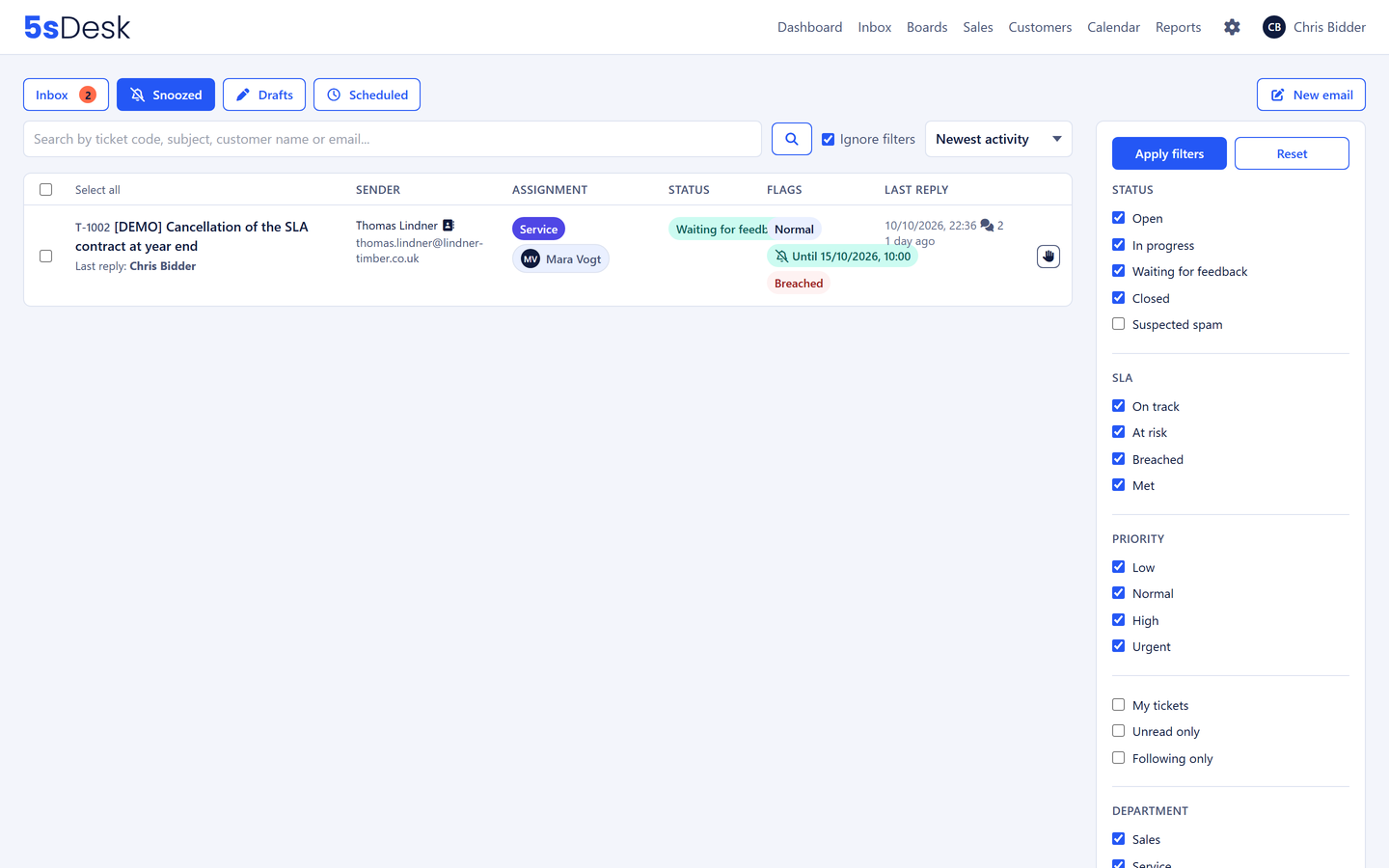Click the hand icon on ticket T-1002

[1049, 257]
